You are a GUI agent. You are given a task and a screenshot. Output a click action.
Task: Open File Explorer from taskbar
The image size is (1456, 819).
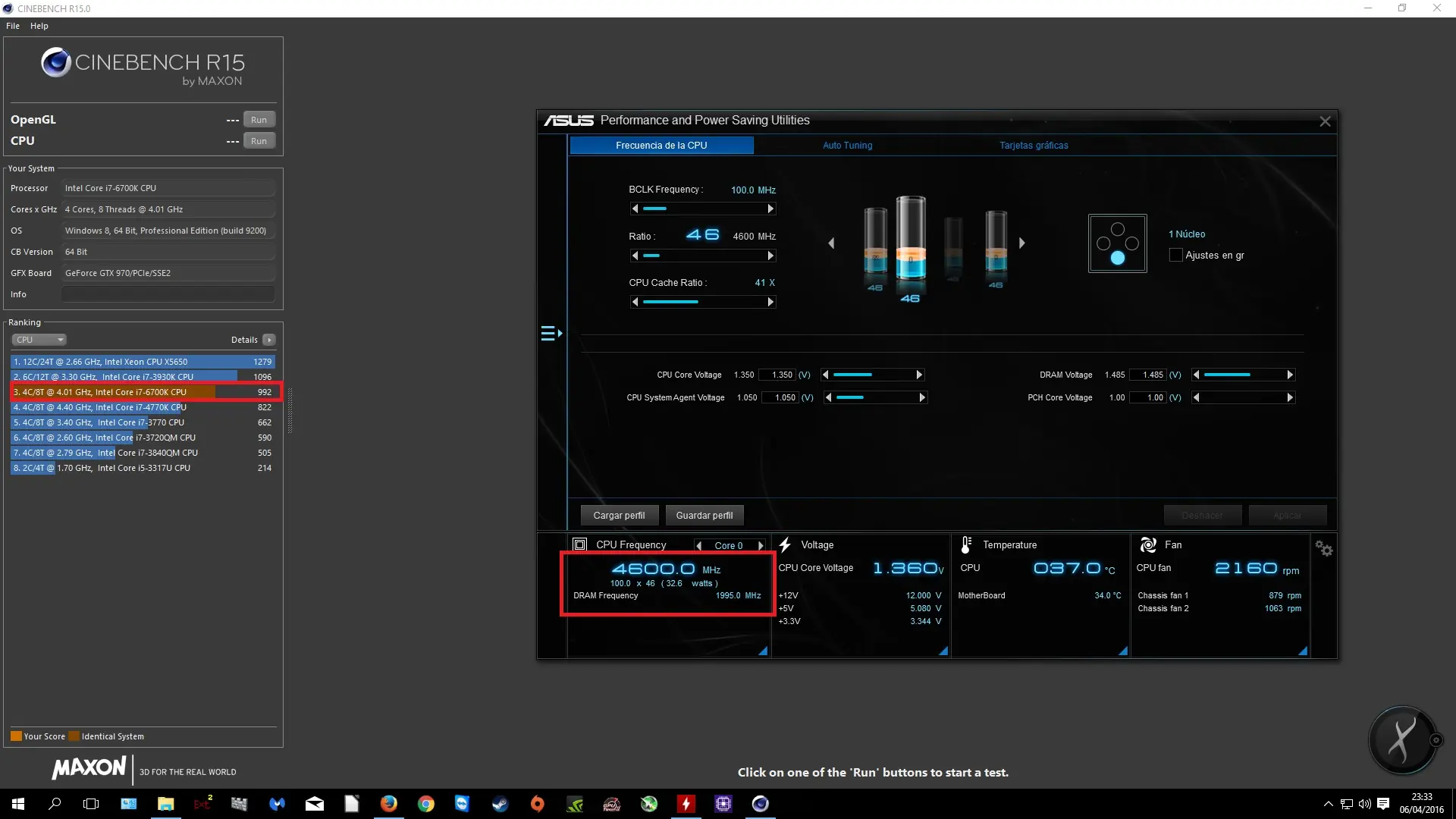click(x=165, y=804)
